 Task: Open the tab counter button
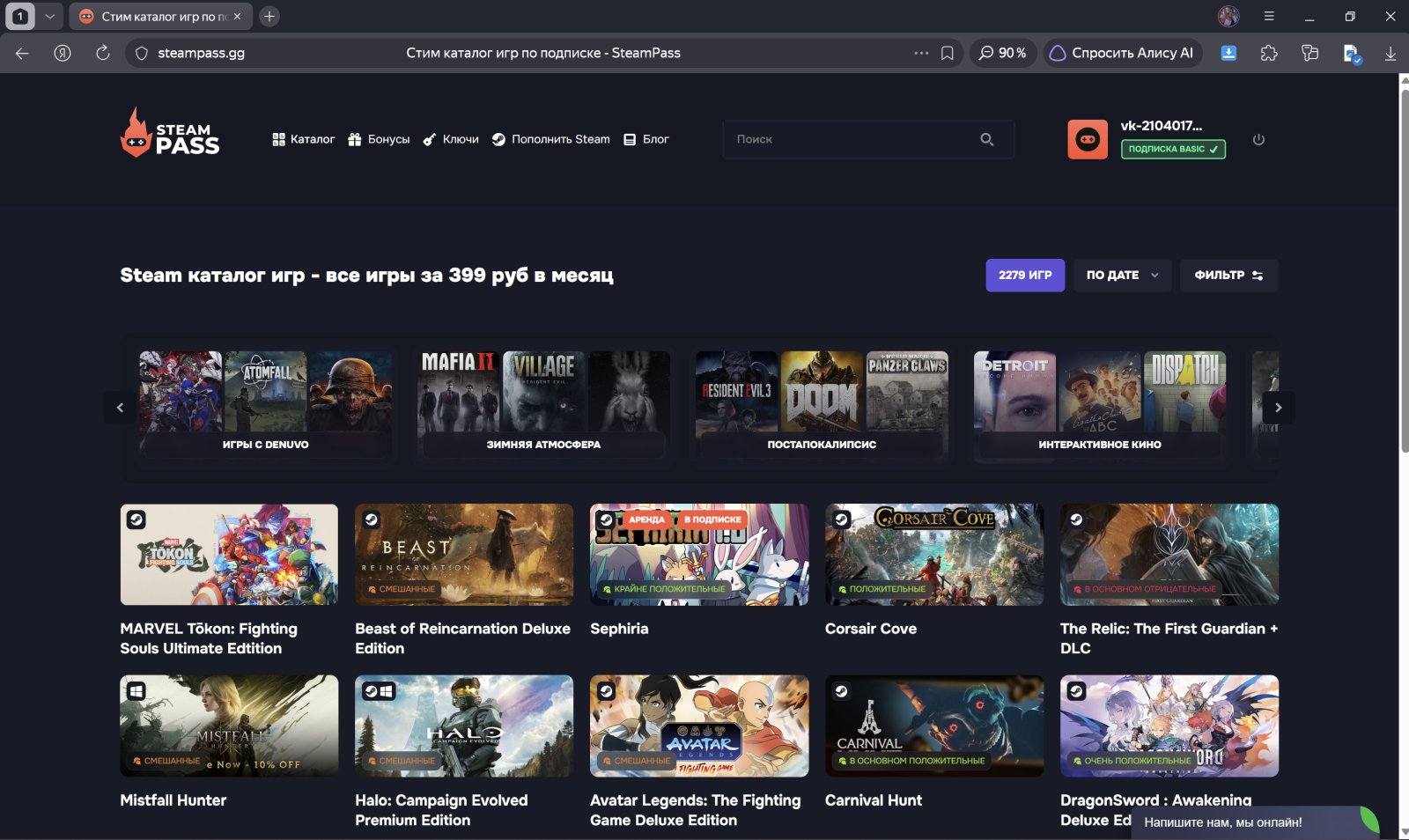click(x=20, y=16)
